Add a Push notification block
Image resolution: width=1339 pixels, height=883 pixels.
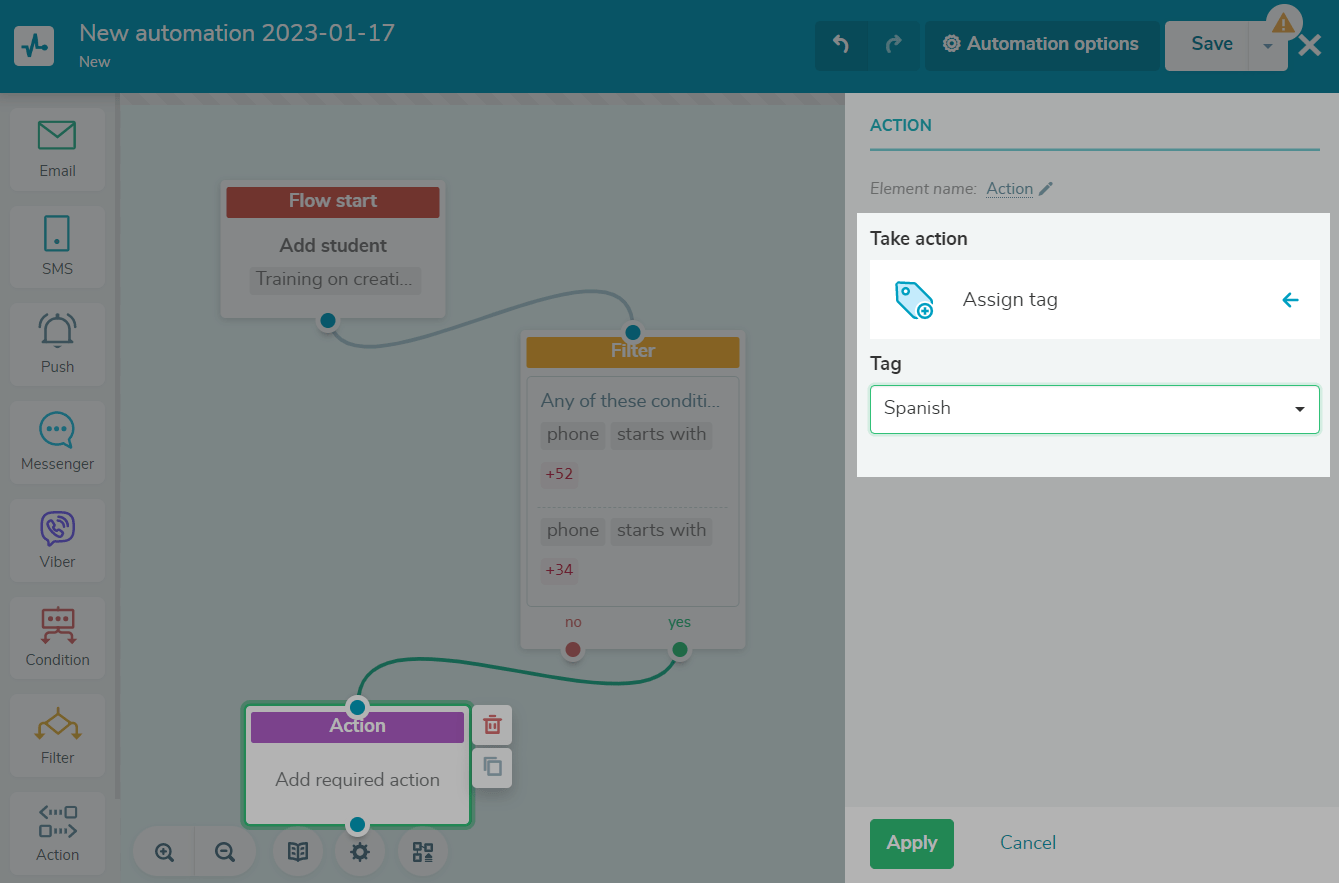(57, 344)
